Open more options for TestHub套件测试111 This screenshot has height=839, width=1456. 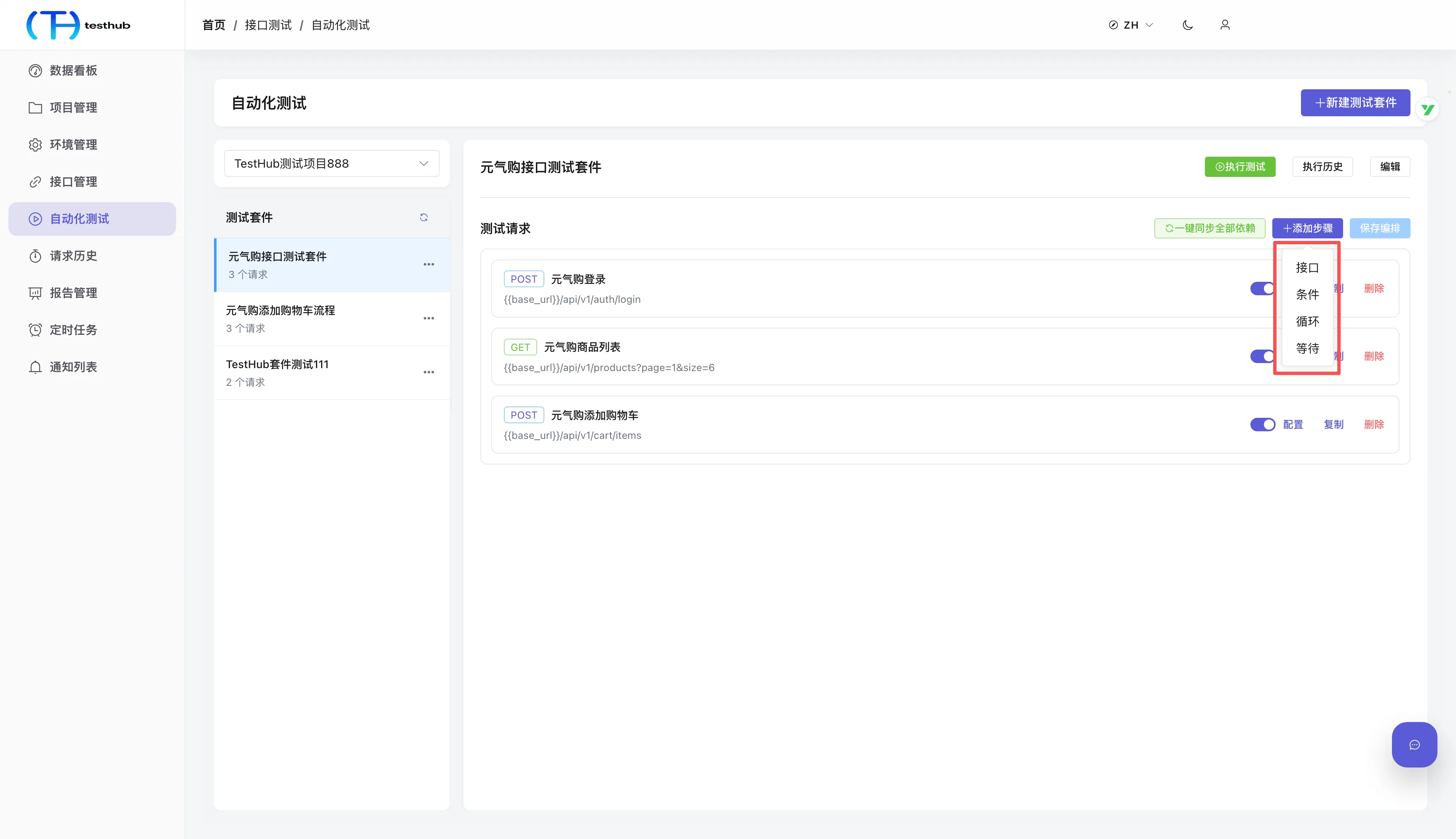coord(429,372)
